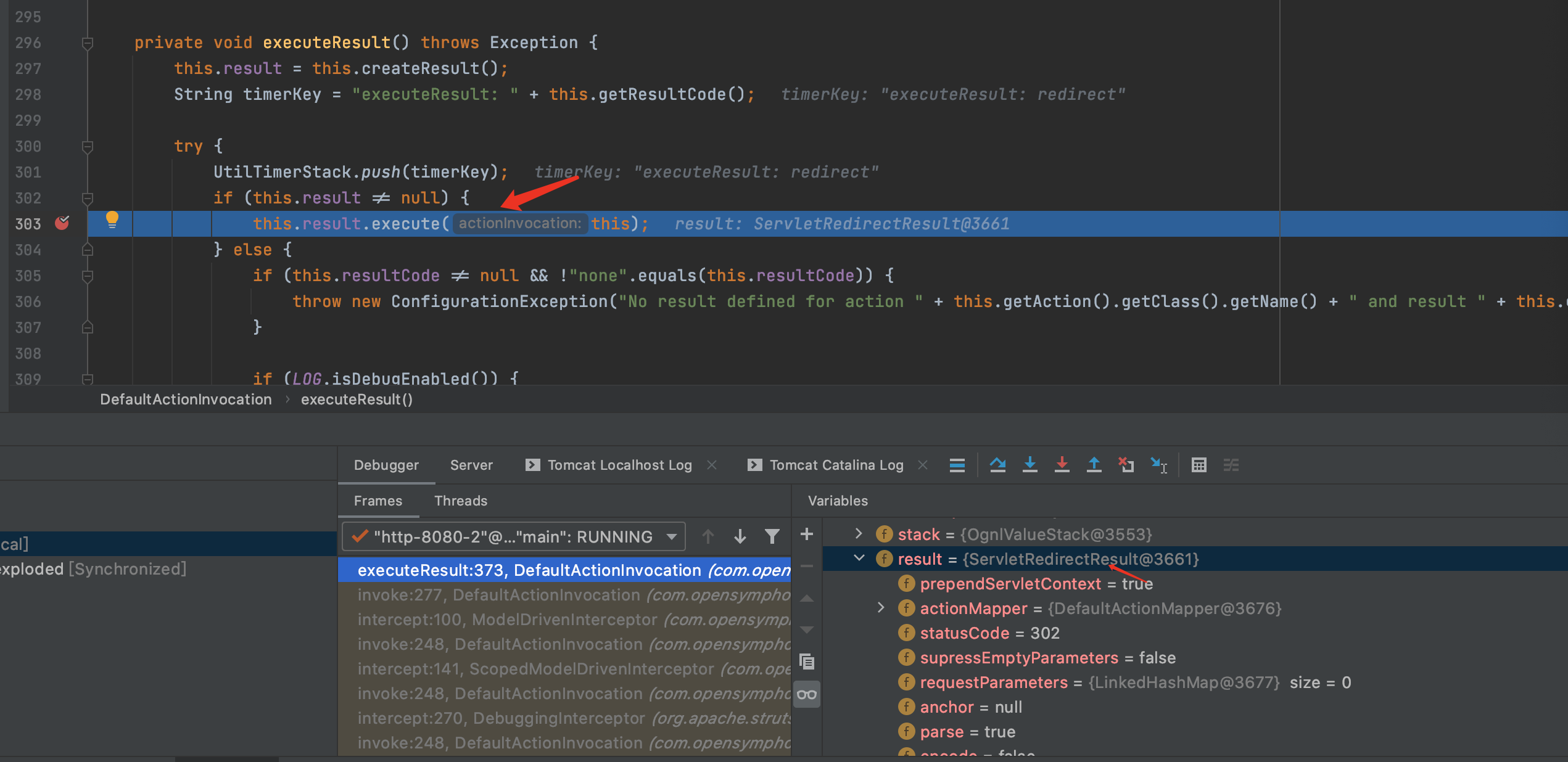
Task: Select the executeResult:373 stack frame
Action: point(564,570)
